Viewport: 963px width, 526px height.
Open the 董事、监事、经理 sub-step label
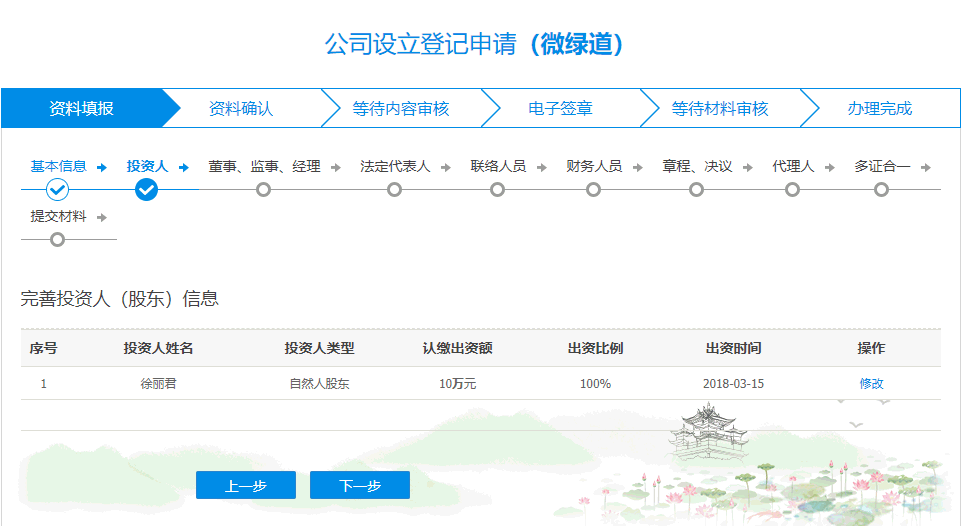264,167
